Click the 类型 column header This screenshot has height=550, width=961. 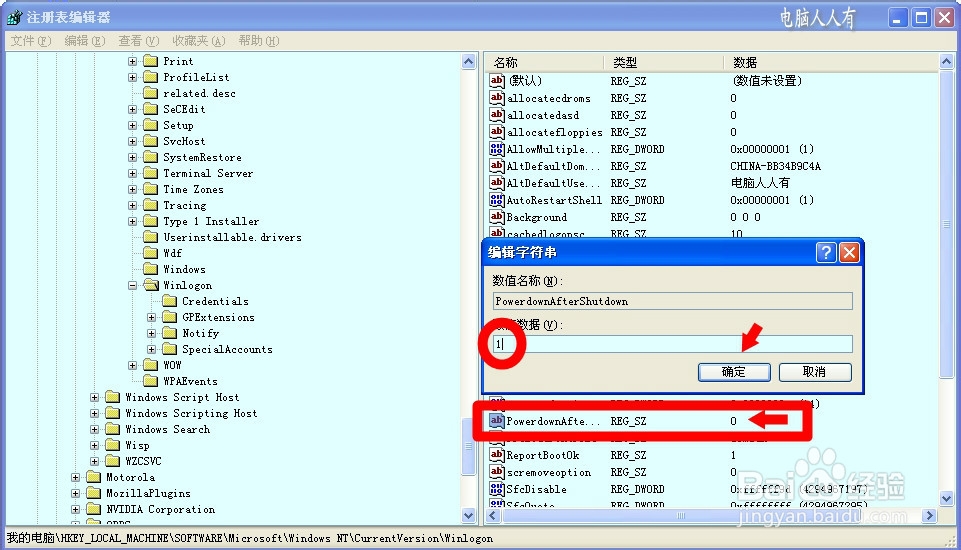664,62
